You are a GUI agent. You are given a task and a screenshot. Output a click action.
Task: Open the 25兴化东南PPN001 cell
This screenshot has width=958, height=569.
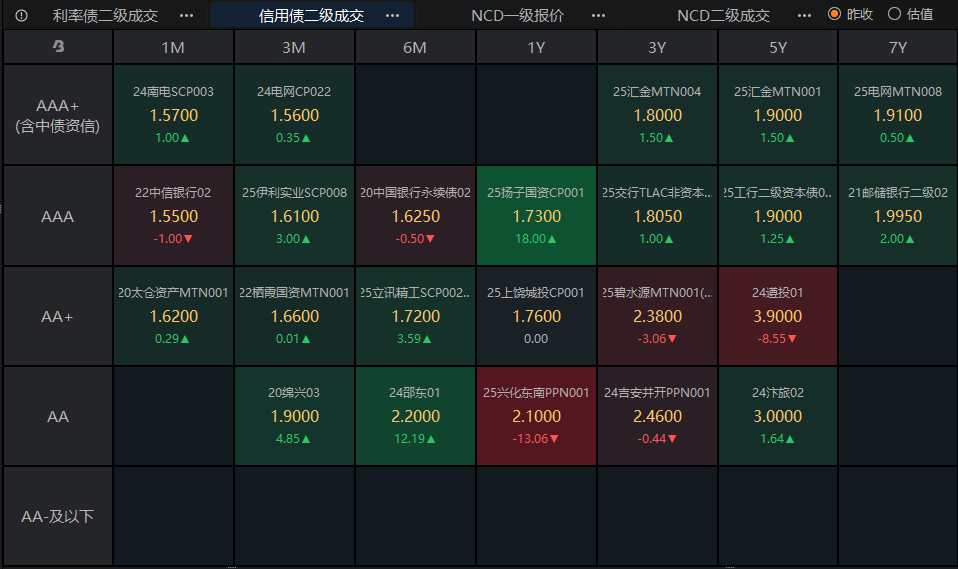click(x=536, y=416)
